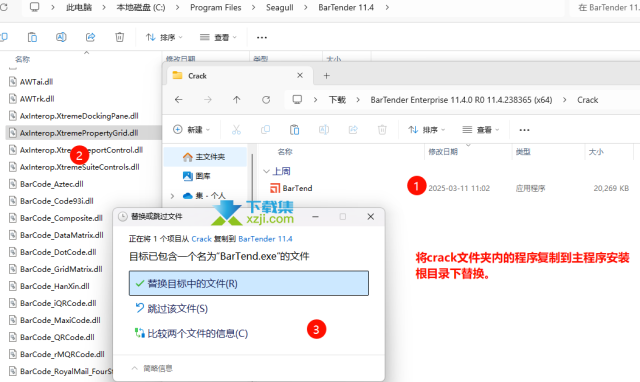The image size is (640, 382).
Task: Click the Crack link in the copy dialog
Action: tap(201, 239)
